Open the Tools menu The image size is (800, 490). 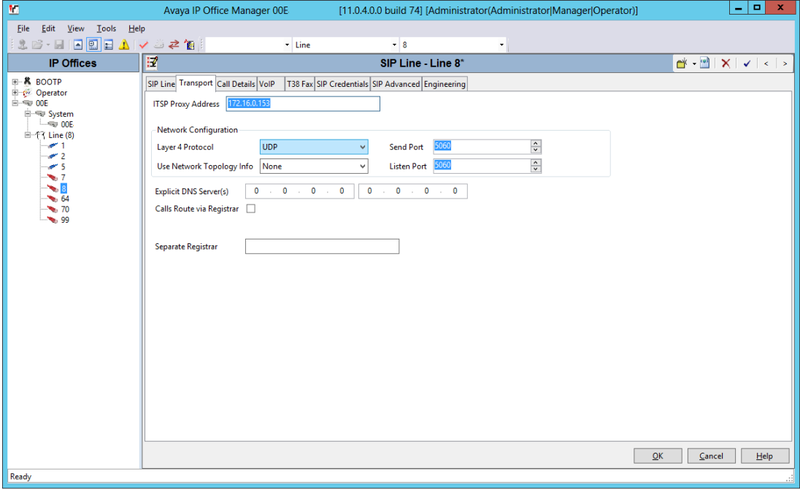coord(106,29)
